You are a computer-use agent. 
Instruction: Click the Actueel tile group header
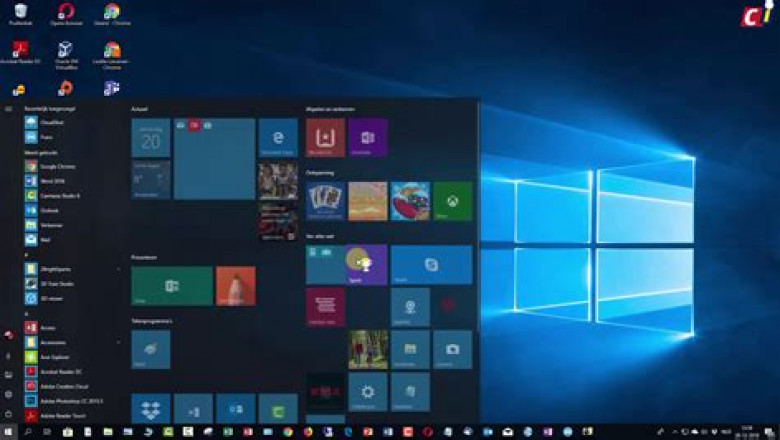pos(139,109)
